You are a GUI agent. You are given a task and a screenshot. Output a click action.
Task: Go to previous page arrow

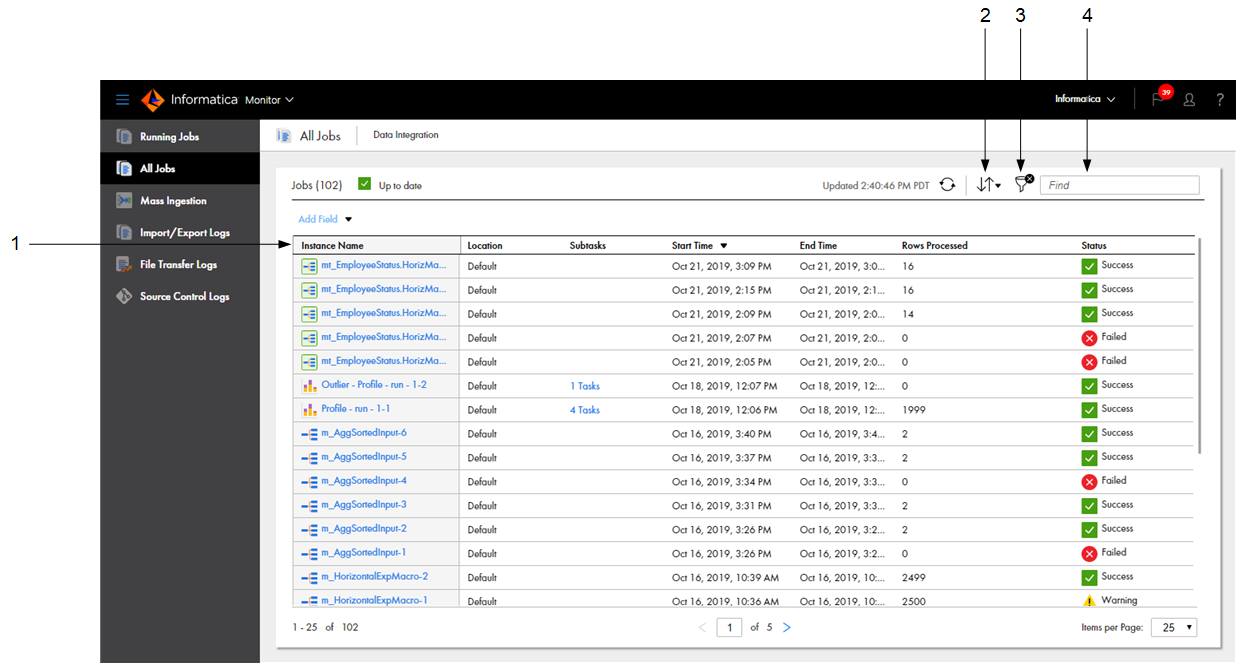(702, 627)
